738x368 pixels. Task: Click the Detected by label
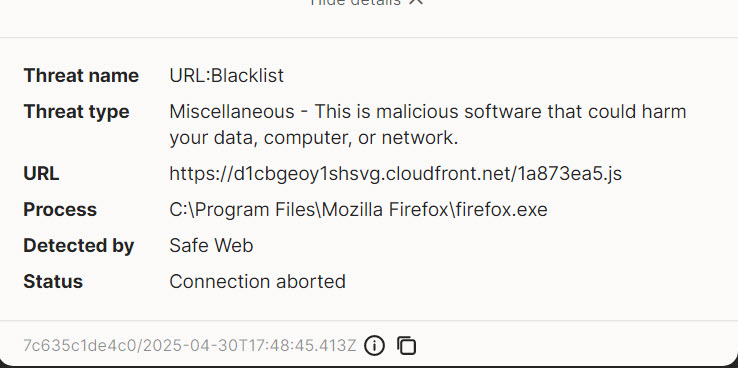tap(79, 246)
